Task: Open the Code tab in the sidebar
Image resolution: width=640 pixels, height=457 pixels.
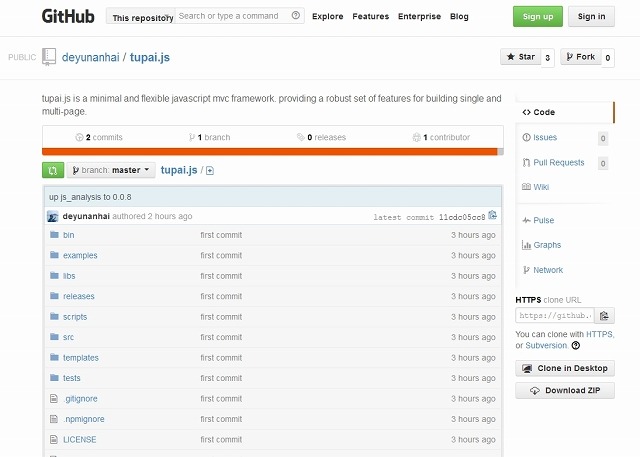Action: [565, 112]
